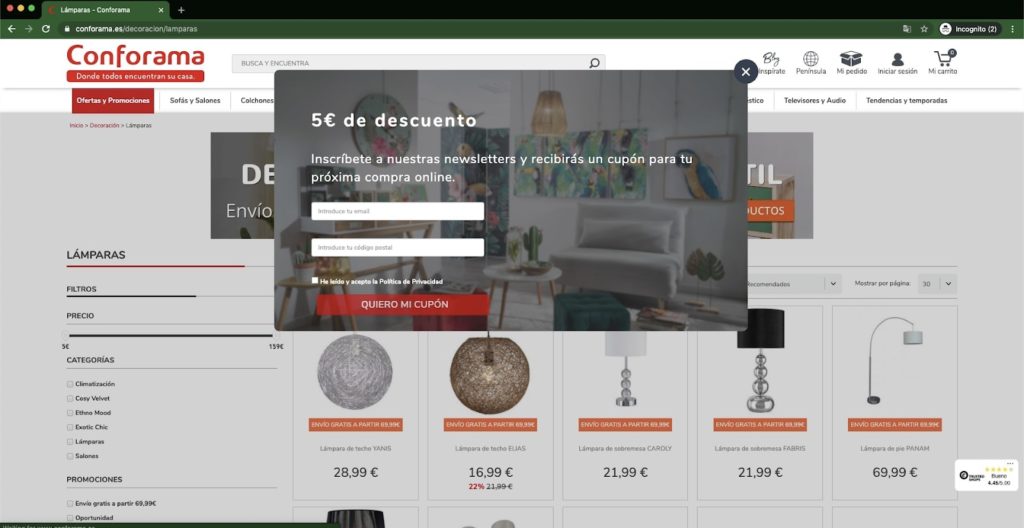Close the 5€ discount popup
1024x528 pixels.
click(745, 72)
